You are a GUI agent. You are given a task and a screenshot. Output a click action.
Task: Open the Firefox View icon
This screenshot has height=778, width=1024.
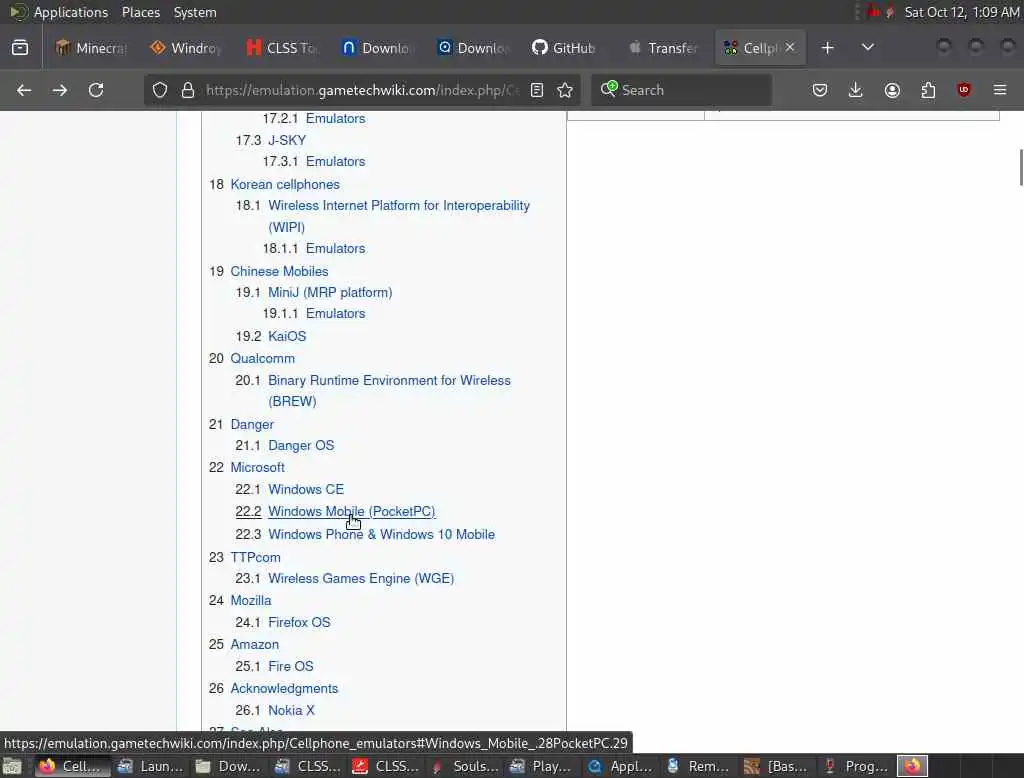click(20, 48)
